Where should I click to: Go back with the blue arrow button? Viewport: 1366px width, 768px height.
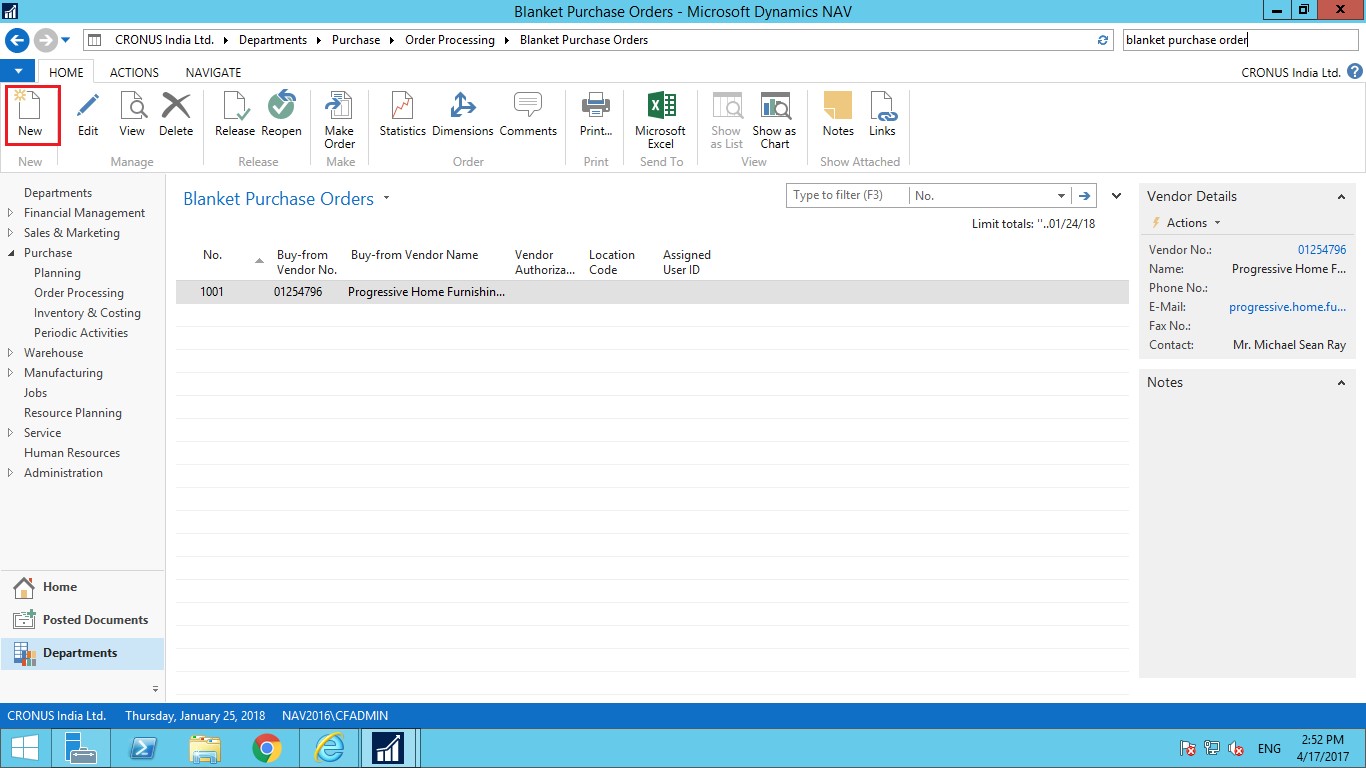tap(17, 40)
